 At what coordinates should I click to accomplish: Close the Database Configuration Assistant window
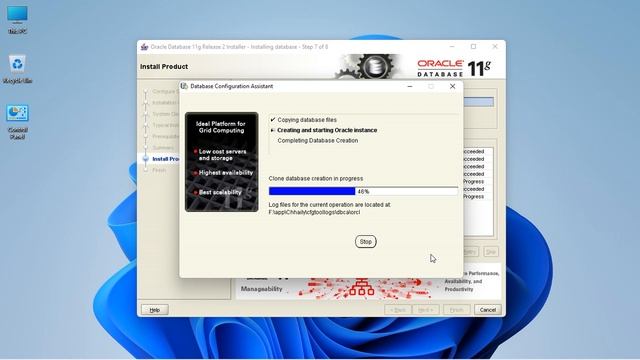click(x=452, y=86)
